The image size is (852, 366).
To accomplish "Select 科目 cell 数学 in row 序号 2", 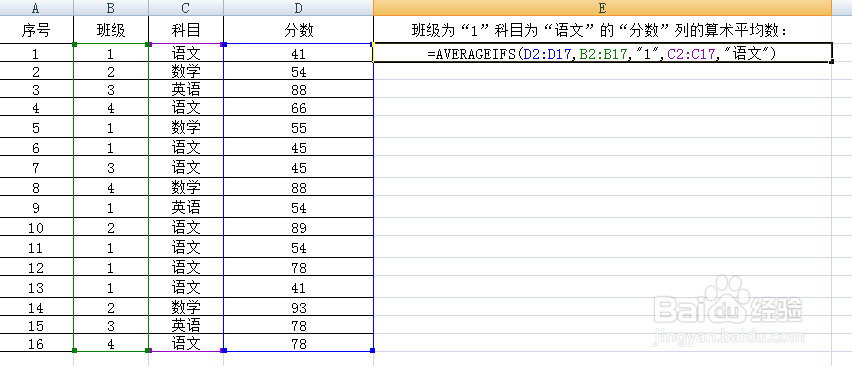I will pos(186,71).
